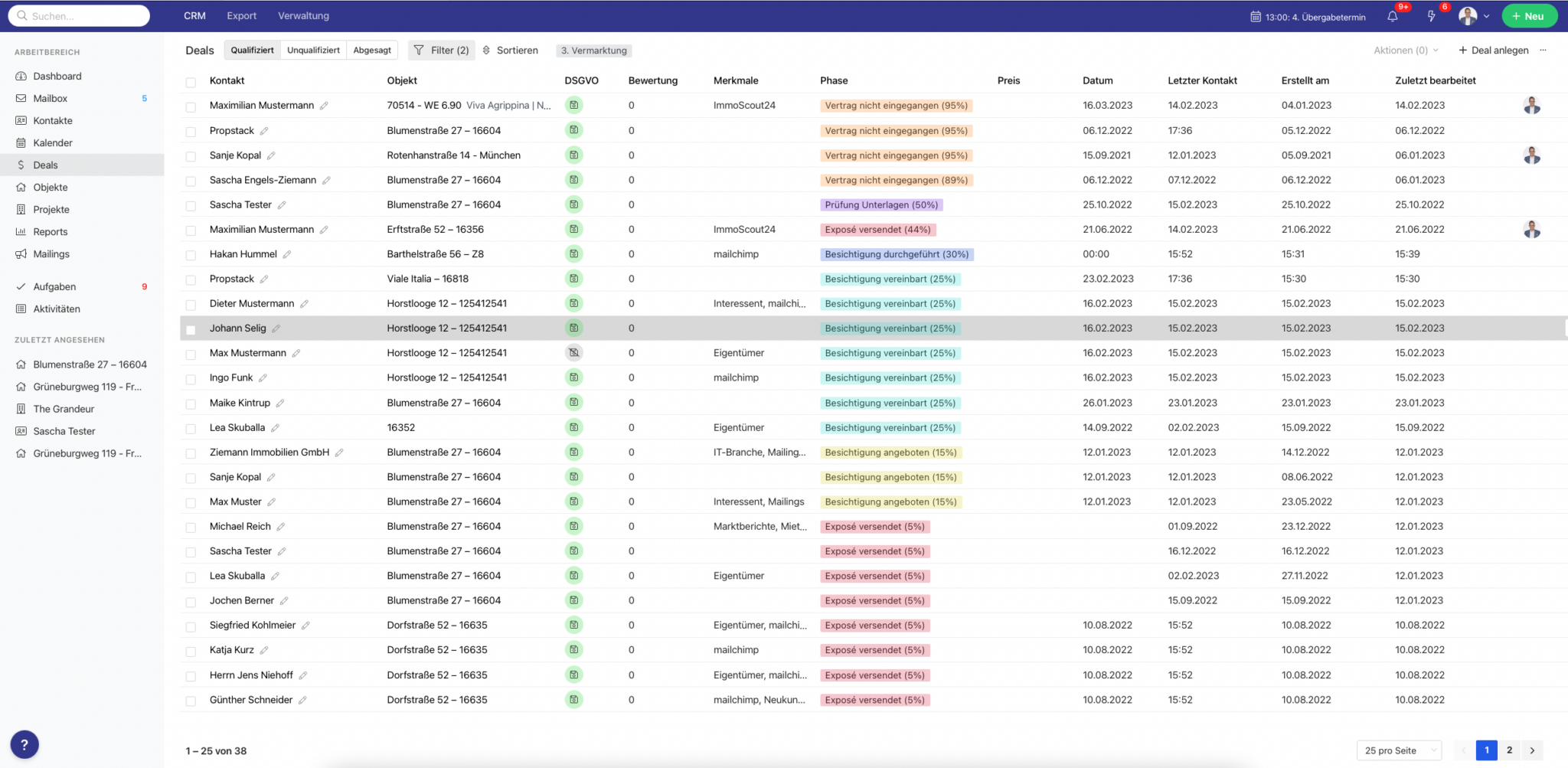Image resolution: width=1568 pixels, height=768 pixels.
Task: Open the 25 pro Seite dropdown
Action: click(1399, 750)
